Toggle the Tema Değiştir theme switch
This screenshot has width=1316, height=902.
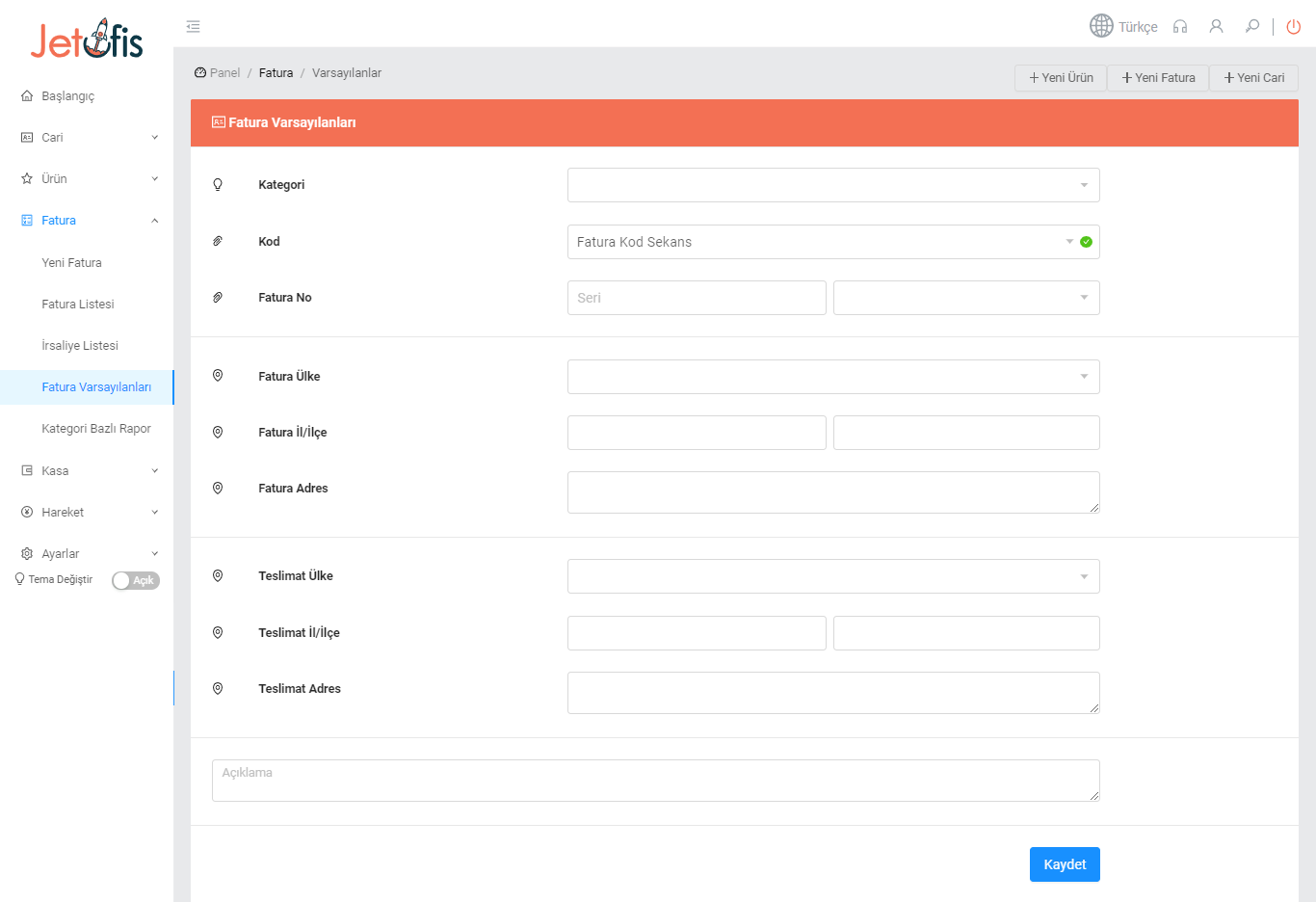[136, 581]
